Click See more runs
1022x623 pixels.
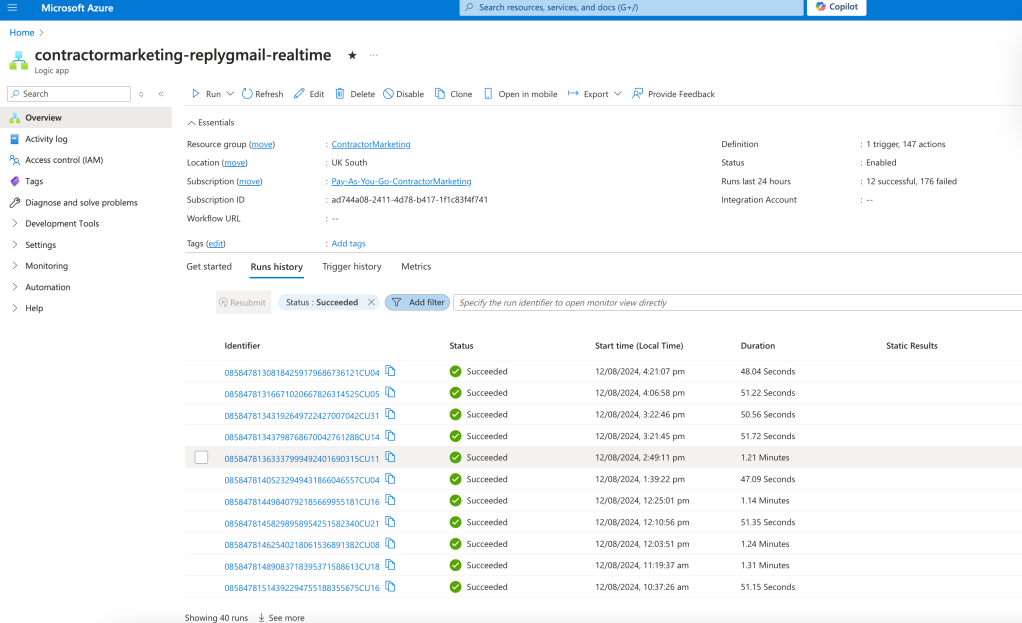click(x=281, y=618)
